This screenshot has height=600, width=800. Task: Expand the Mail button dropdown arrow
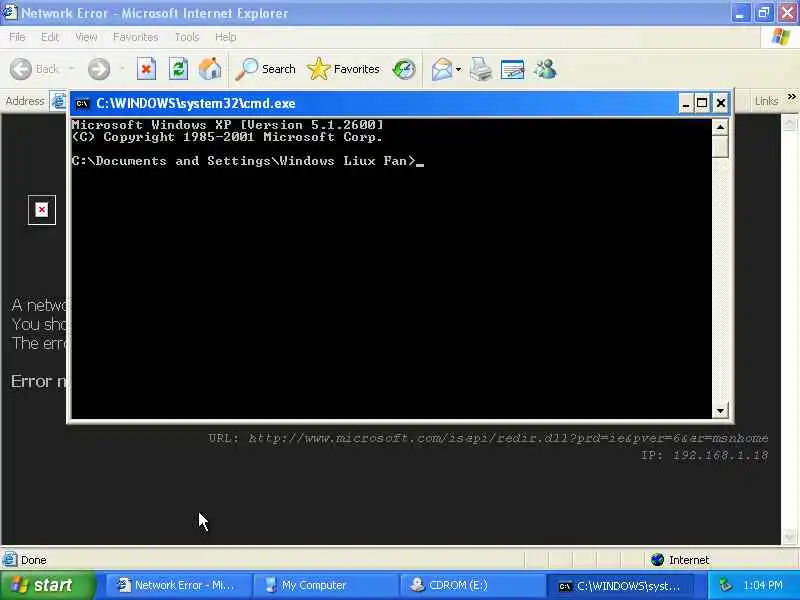[459, 69]
